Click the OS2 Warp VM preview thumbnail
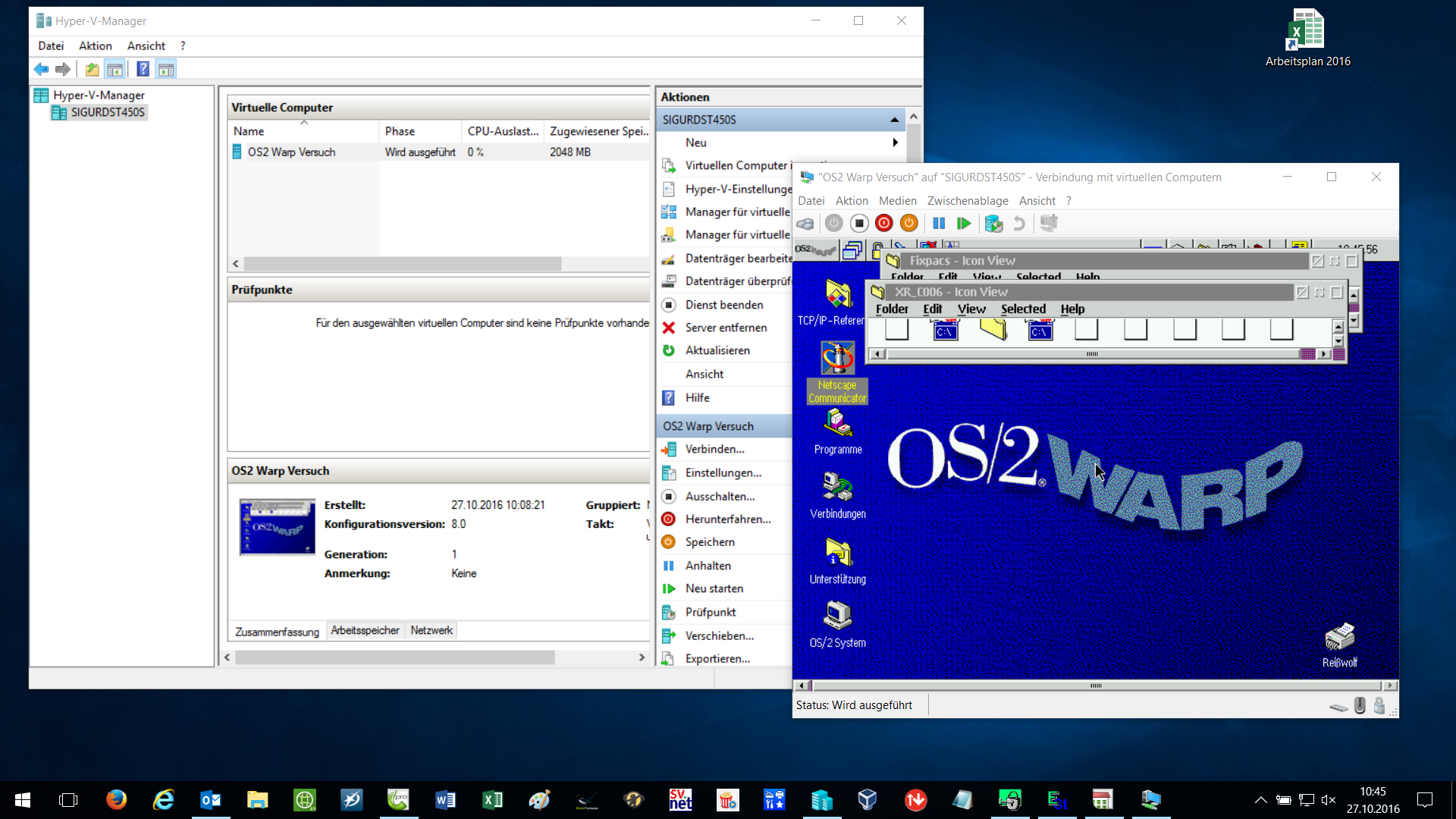 coord(278,527)
